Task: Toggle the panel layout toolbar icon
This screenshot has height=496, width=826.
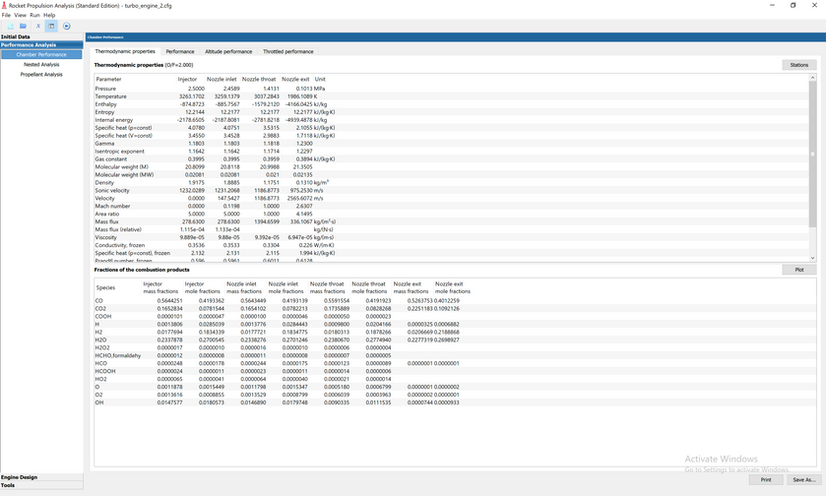Action: pyautogui.click(x=51, y=26)
